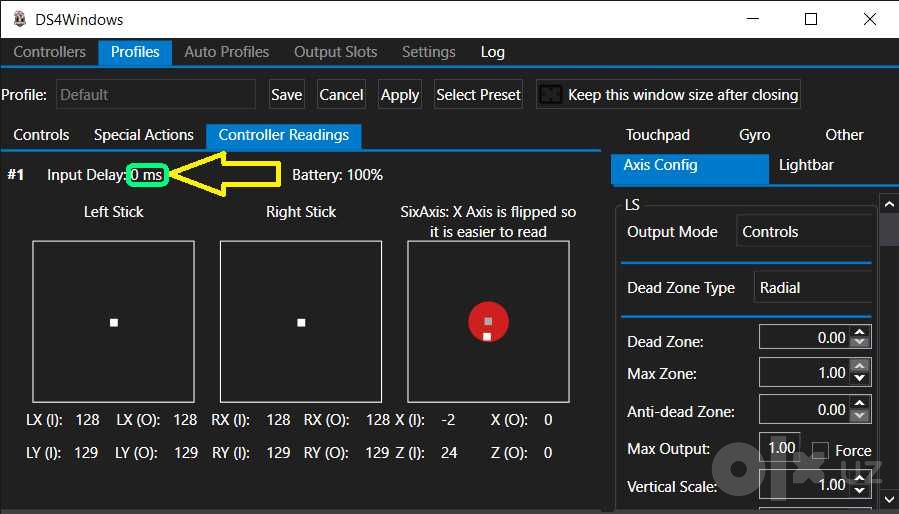Go to the Output Slots tab
Screen dimensions: 899x514
click(x=335, y=52)
